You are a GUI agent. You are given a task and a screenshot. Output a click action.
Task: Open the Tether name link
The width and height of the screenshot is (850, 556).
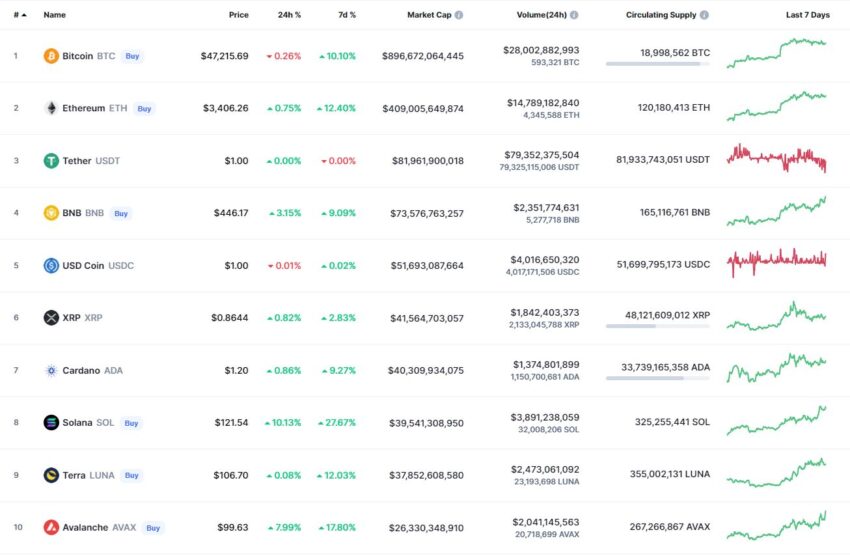pyautogui.click(x=77, y=161)
